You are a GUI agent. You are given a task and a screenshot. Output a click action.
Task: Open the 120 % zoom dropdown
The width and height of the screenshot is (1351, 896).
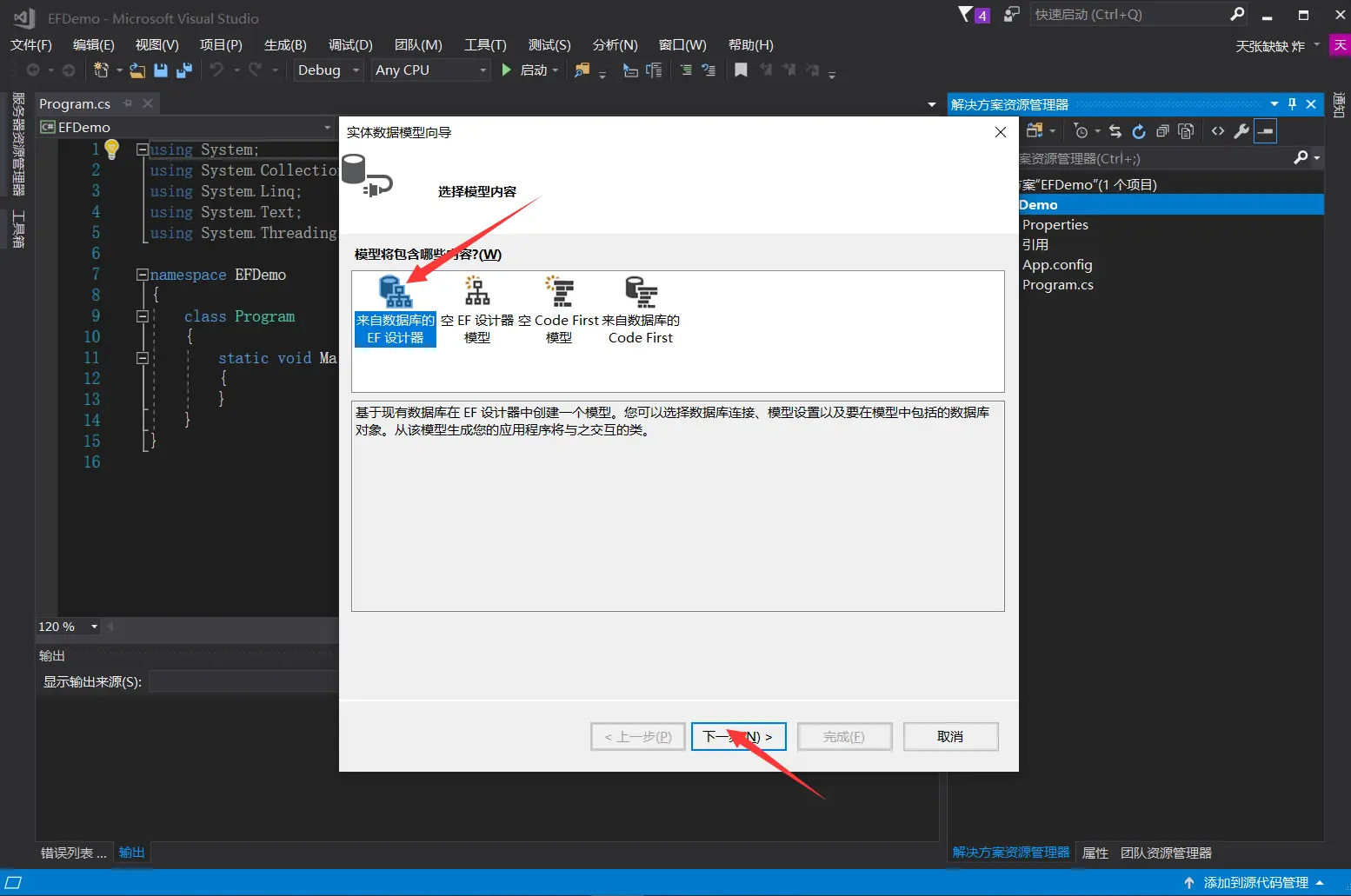tap(68, 627)
